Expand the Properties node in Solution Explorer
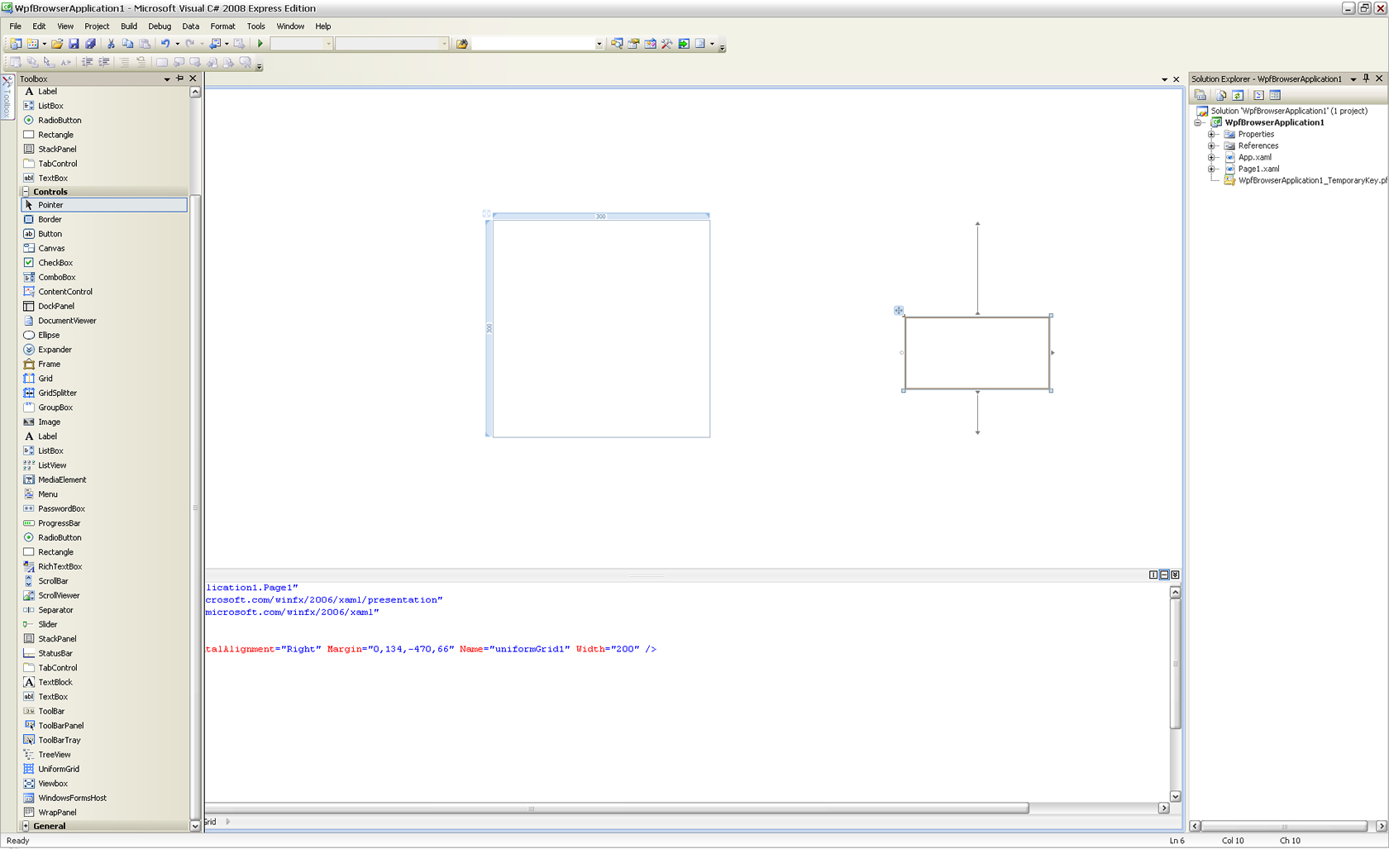1389x868 pixels. coord(1211,134)
